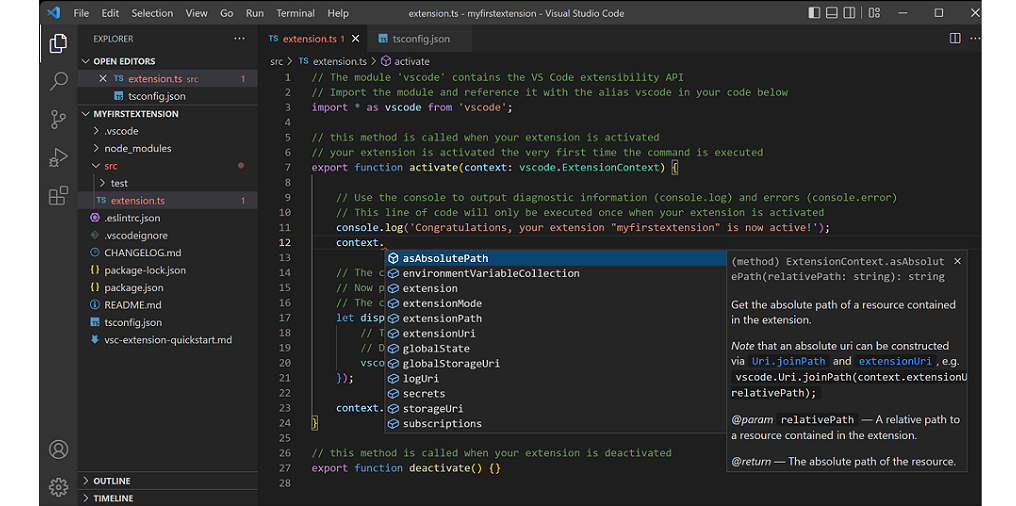This screenshot has height=506, width=1016.
Task: Open the Search view icon
Action: click(x=58, y=81)
